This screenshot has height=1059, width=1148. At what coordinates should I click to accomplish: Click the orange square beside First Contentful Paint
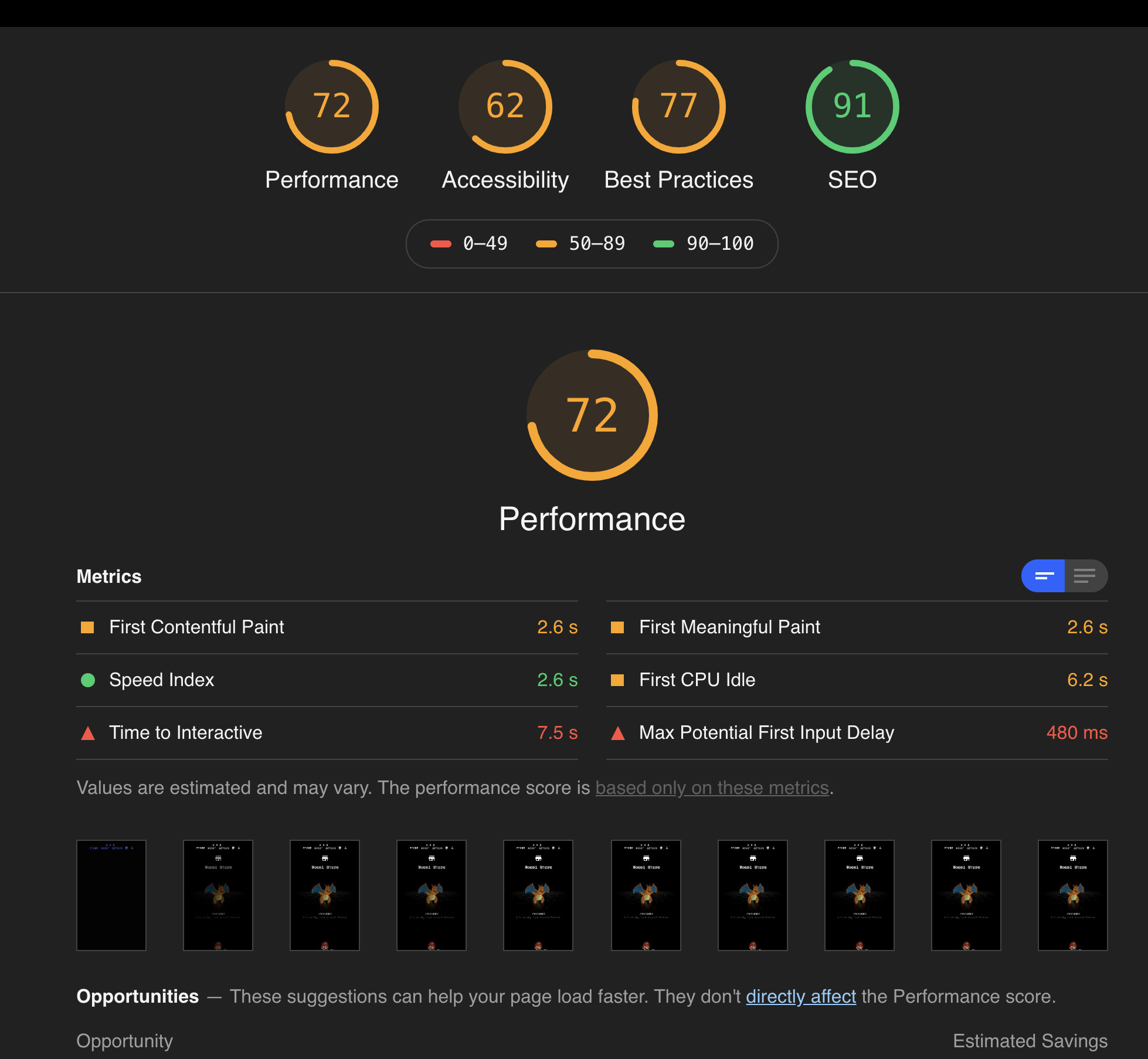(88, 627)
